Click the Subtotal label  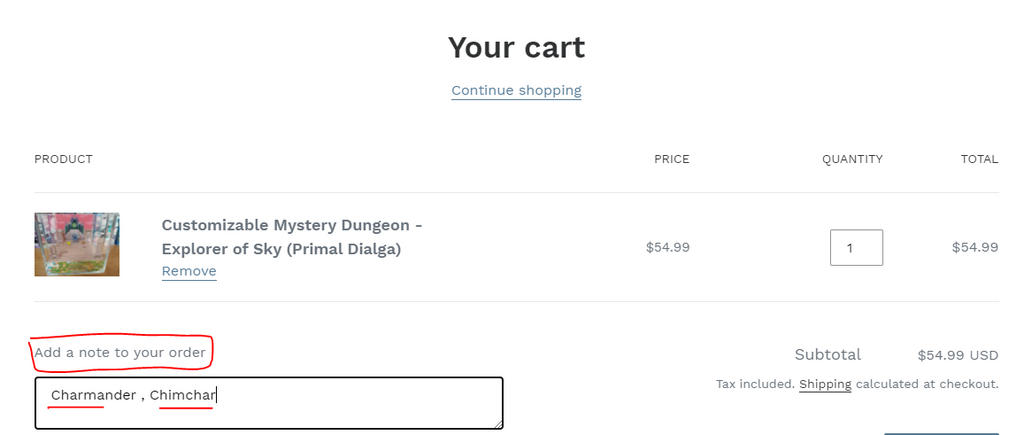(x=827, y=355)
